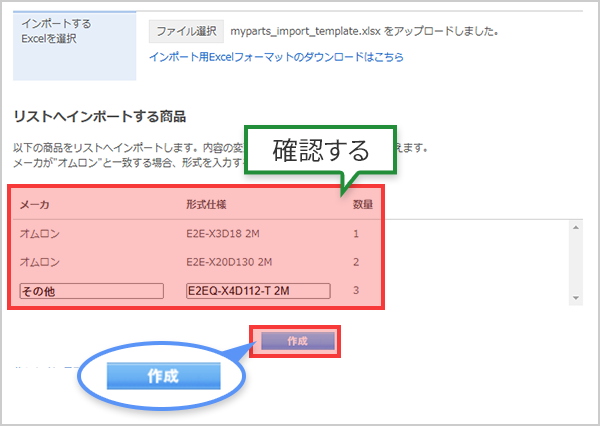The image size is (600, 426).
Task: Select the E2E-X3D18 2M model text
Action: point(223,233)
